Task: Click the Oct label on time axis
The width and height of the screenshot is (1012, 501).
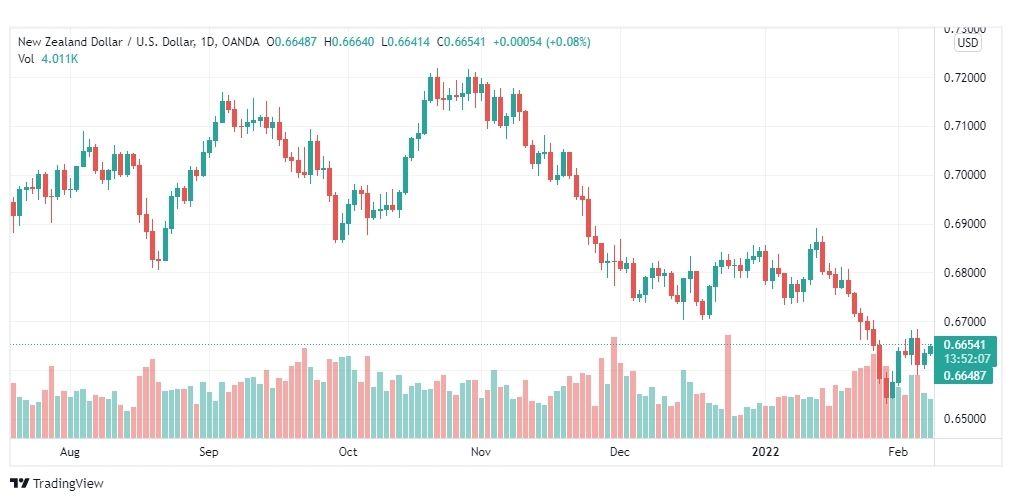Action: (348, 452)
